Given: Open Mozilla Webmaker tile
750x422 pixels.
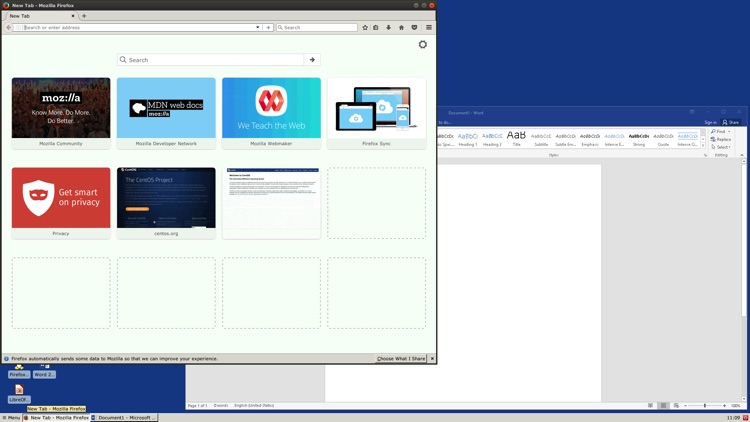Looking at the screenshot, I should (271, 113).
